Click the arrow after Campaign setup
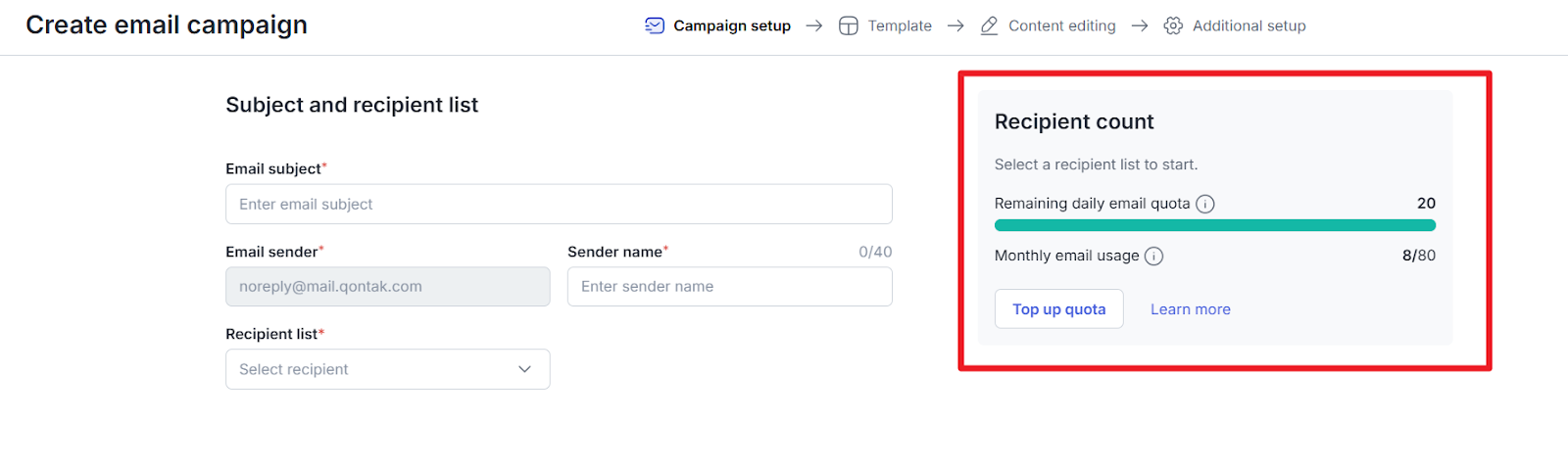The image size is (1568, 469). [814, 25]
